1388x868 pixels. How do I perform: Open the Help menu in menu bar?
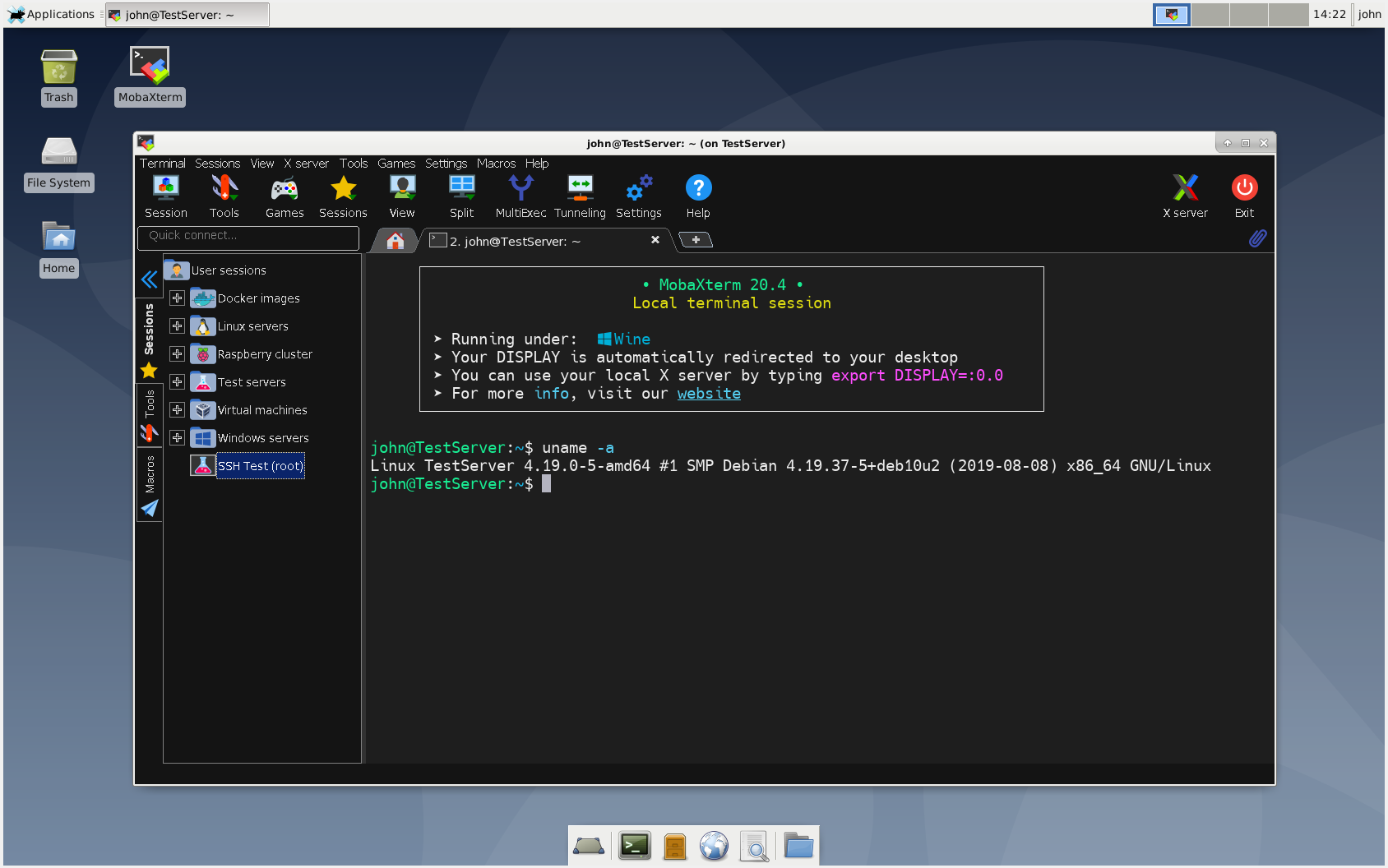pyautogui.click(x=537, y=164)
